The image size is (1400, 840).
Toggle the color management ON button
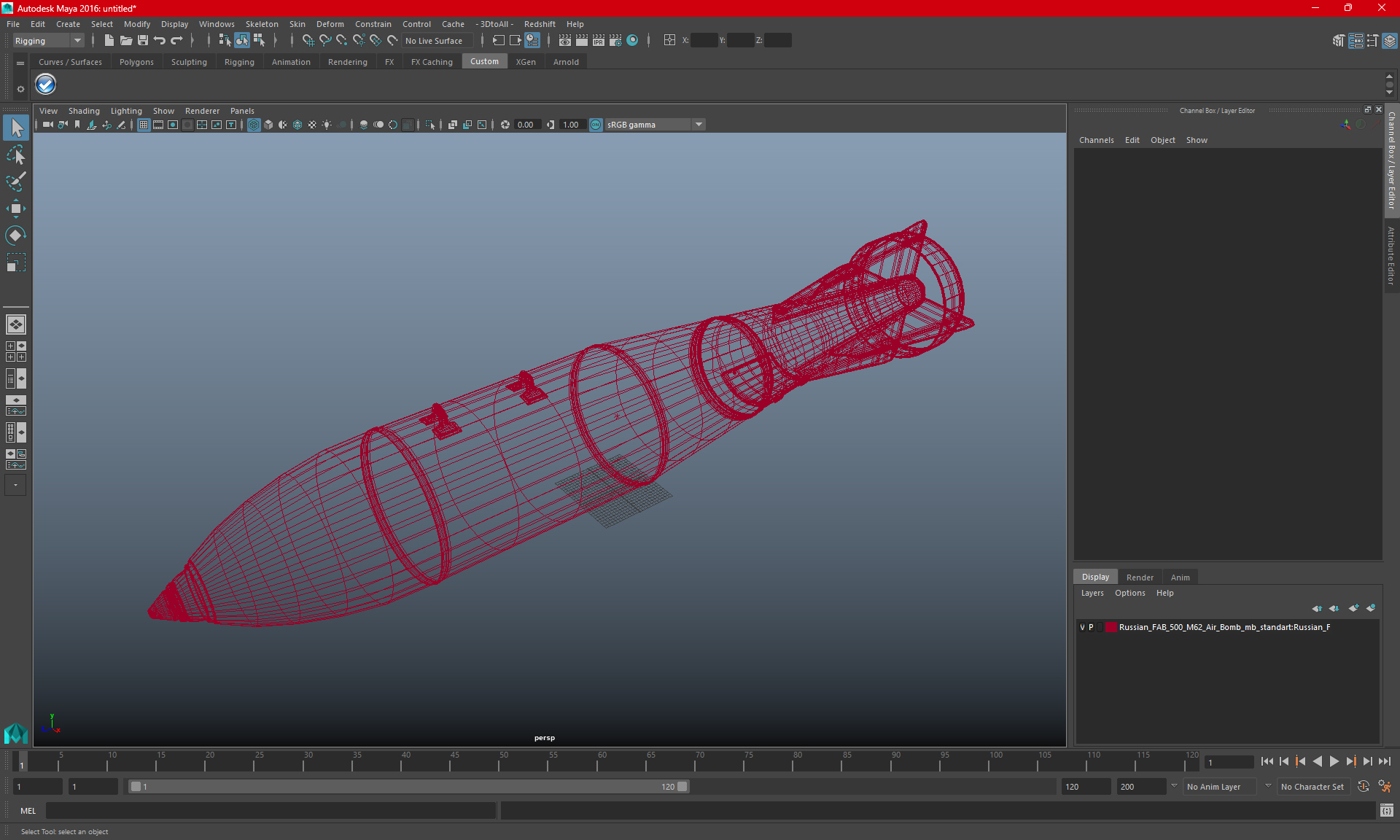click(x=596, y=125)
